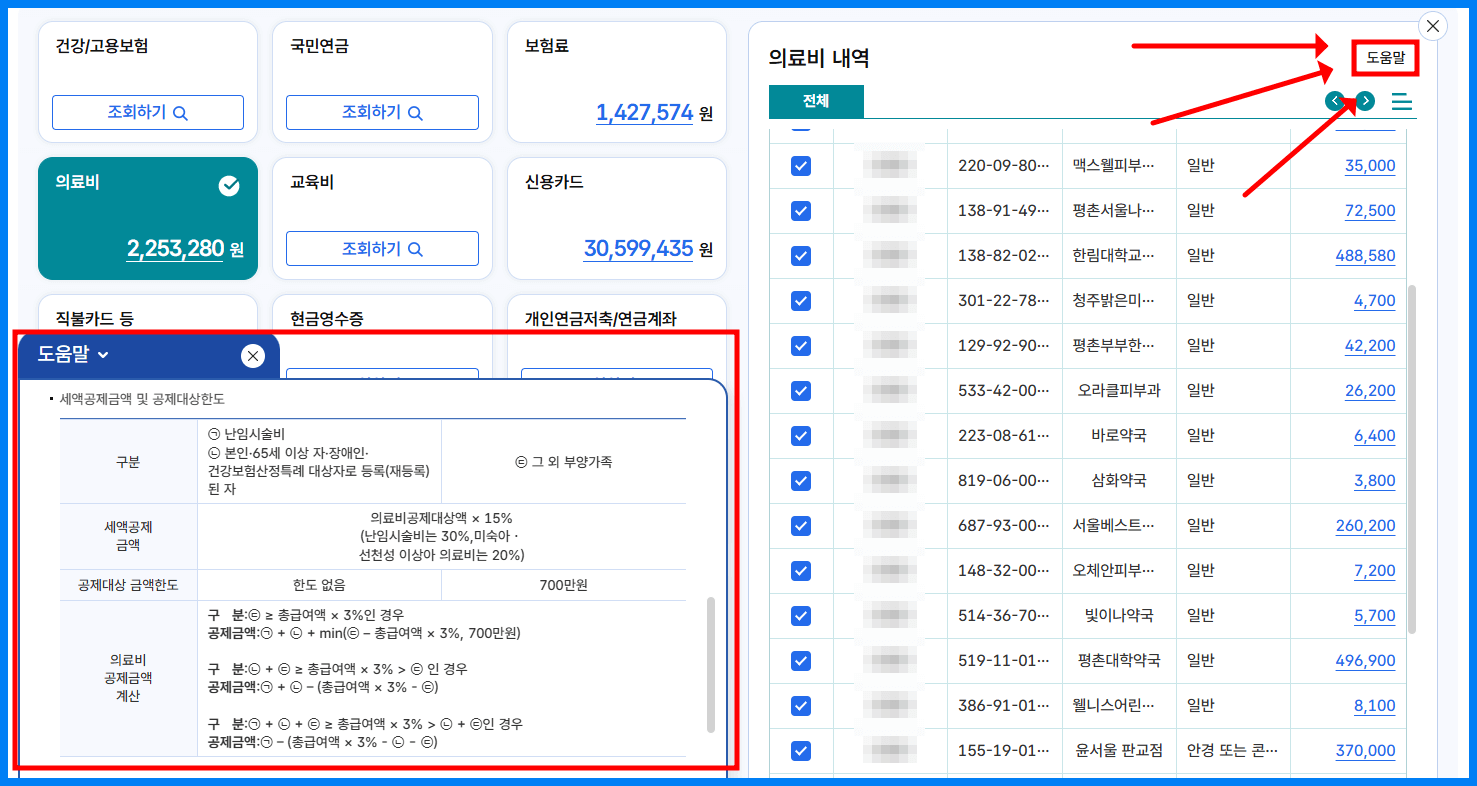Uncheck the 한림대학교 expense row
1477x786 pixels.
tap(800, 255)
